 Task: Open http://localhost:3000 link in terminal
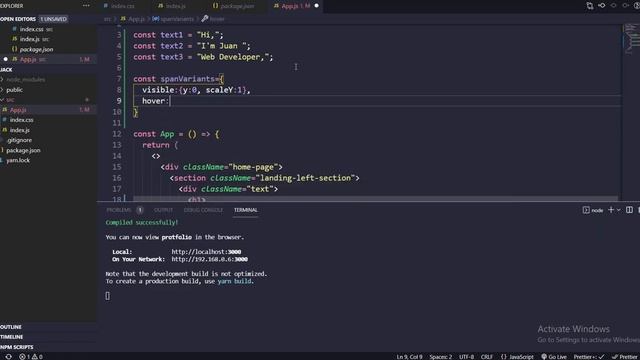tap(206, 252)
